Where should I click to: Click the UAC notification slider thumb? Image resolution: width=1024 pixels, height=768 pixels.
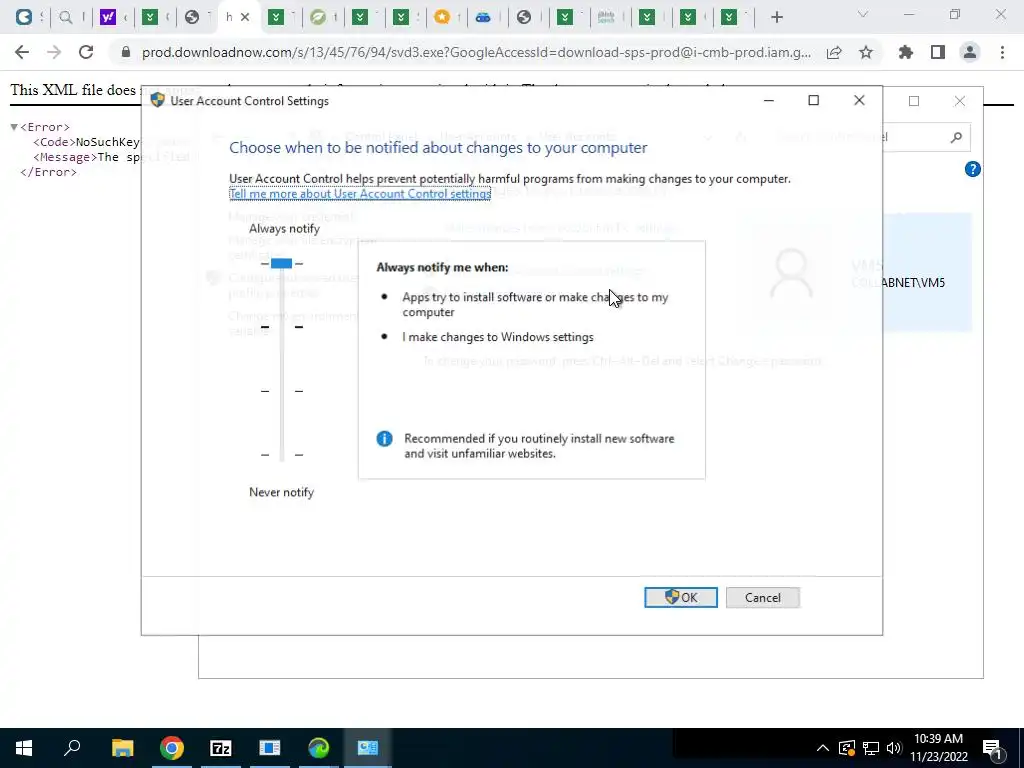point(281,263)
